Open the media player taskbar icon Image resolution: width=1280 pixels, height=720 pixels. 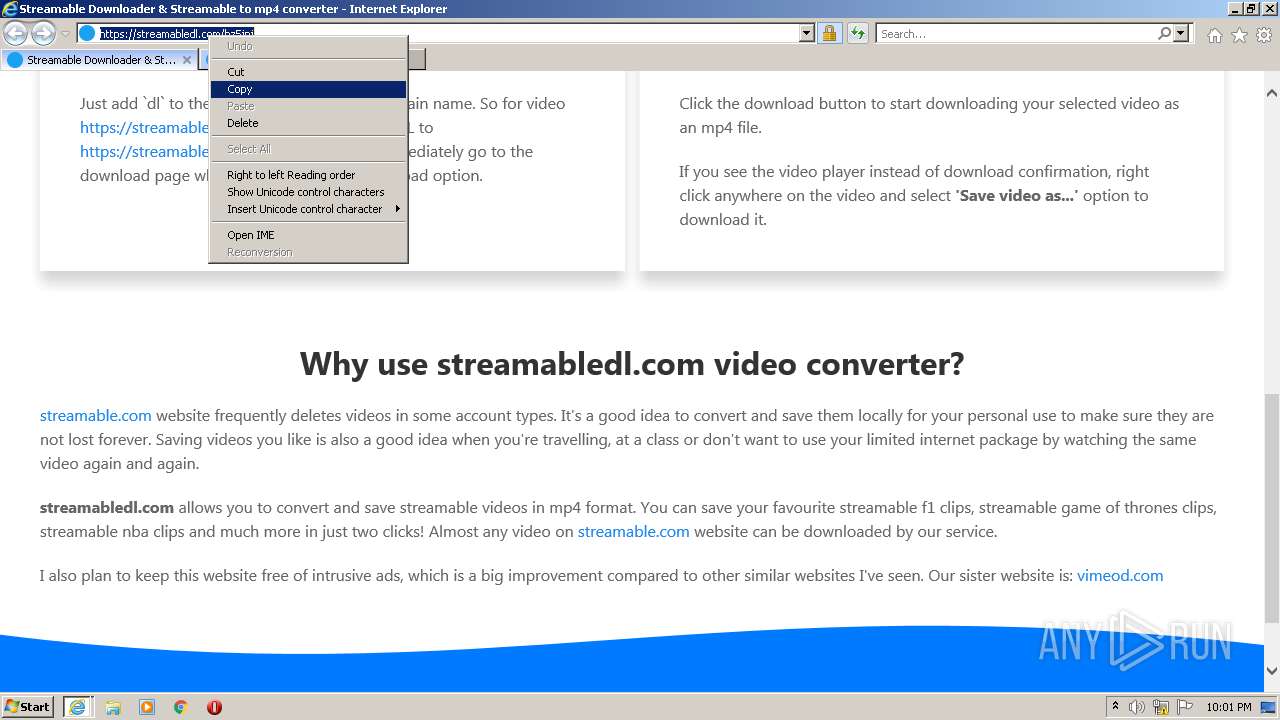pos(147,707)
